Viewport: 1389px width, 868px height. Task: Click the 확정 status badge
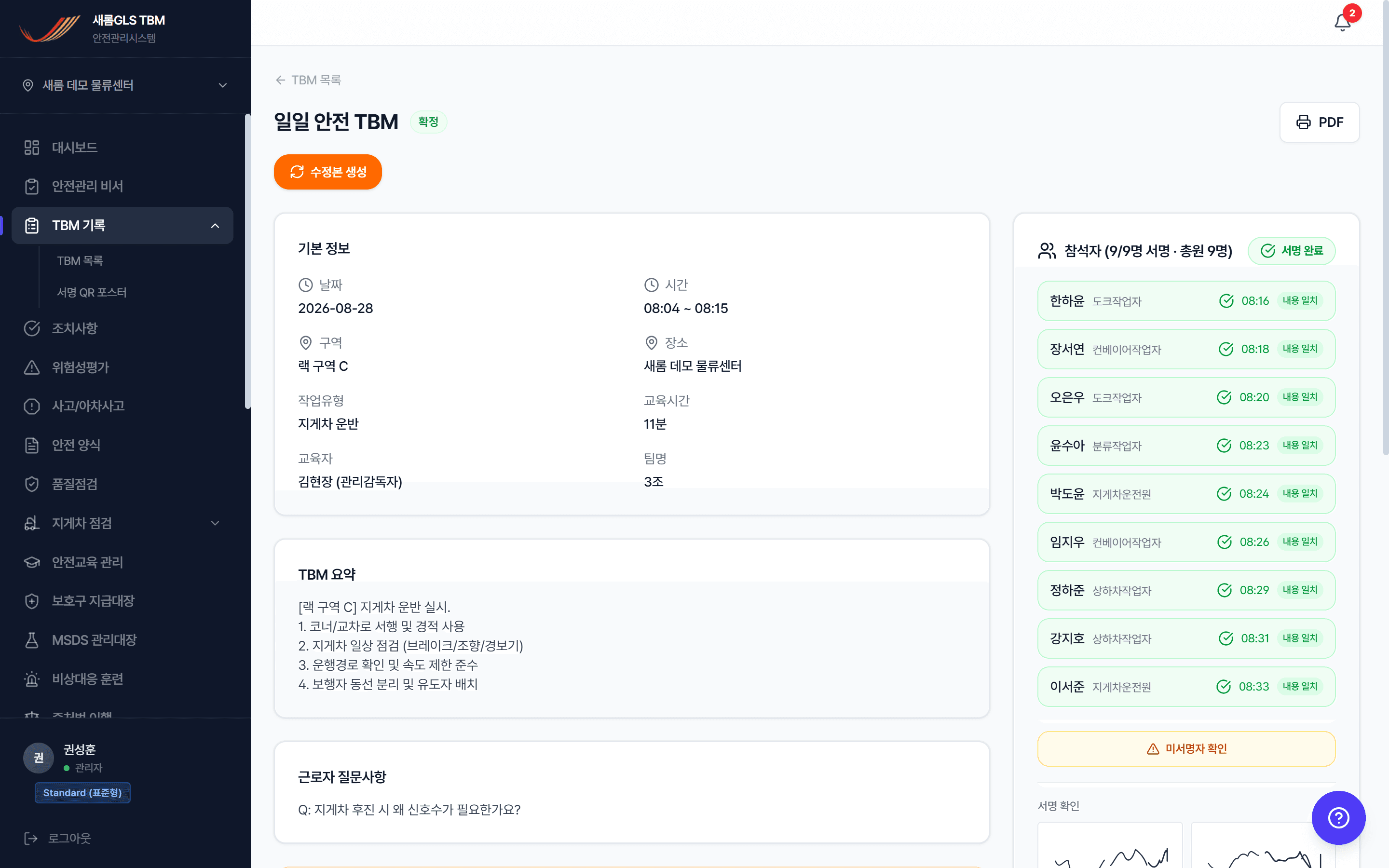[x=428, y=122]
